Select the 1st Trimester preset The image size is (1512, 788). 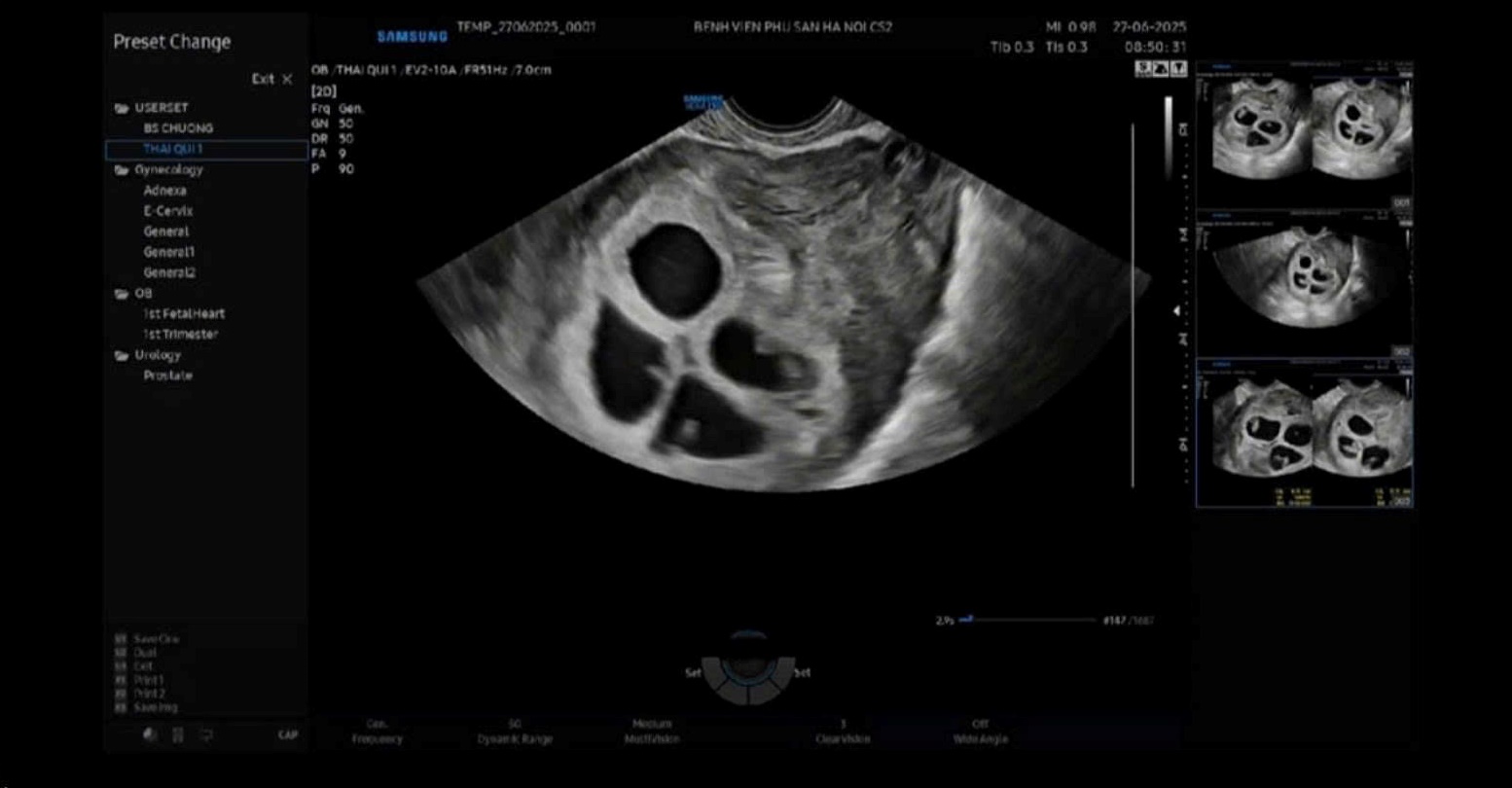tap(181, 335)
